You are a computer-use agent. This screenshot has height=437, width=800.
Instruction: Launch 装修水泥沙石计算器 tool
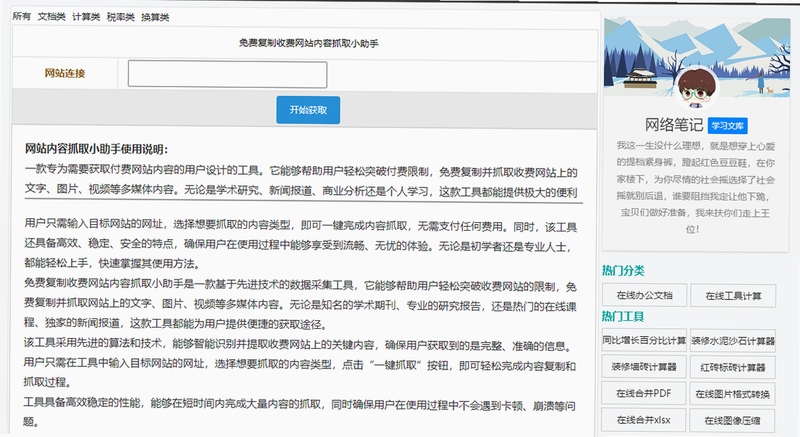coord(733,341)
